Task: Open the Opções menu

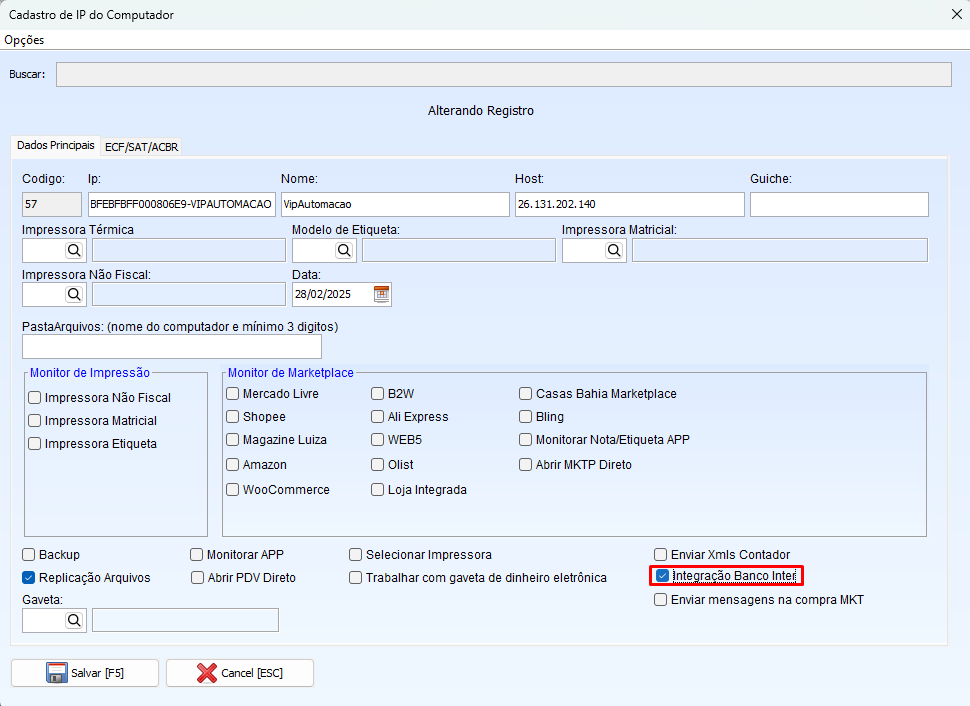Action: point(24,40)
